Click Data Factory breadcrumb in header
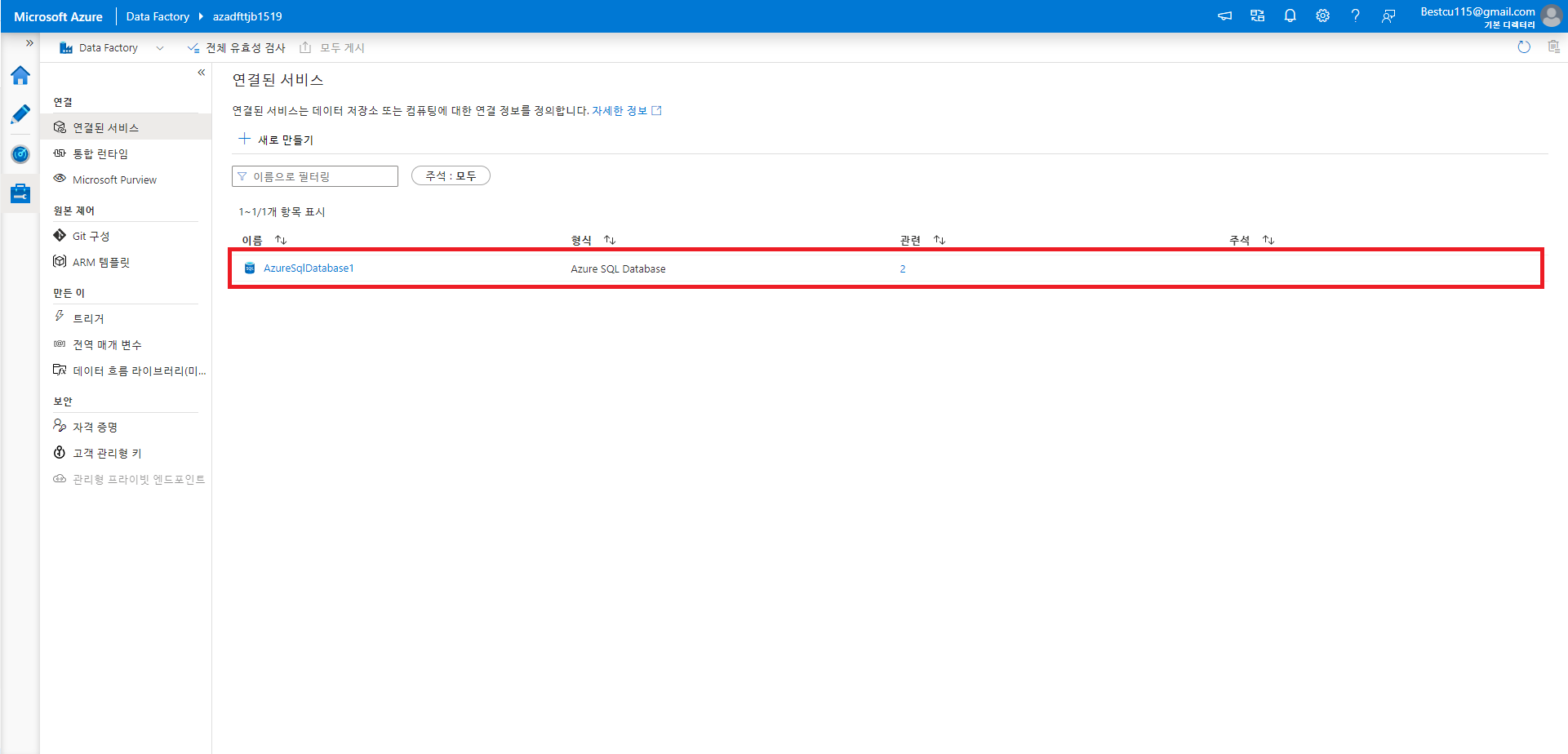 (158, 16)
